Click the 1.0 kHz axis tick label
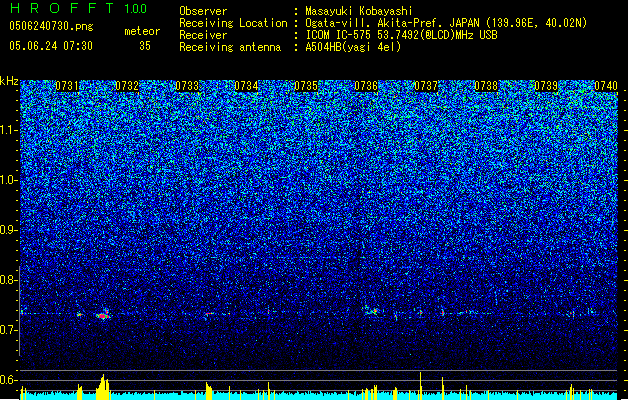629x400 pixels. pos(9,180)
